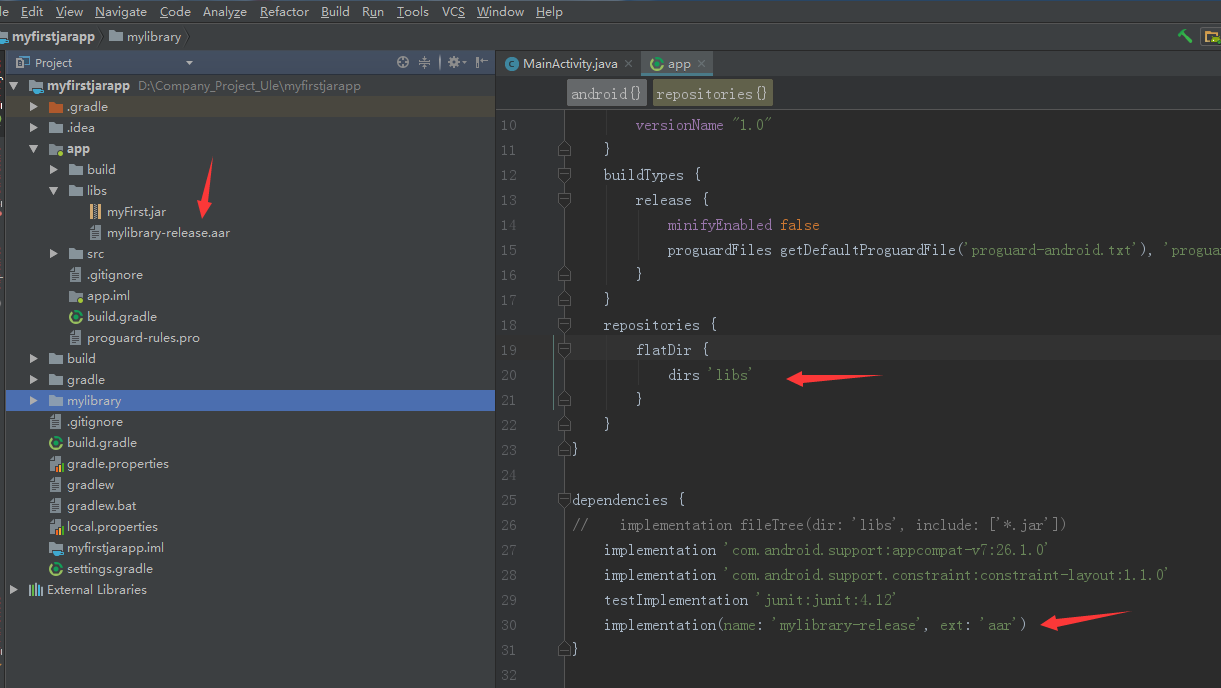
Task: Open the Edit menu
Action: [x=32, y=12]
